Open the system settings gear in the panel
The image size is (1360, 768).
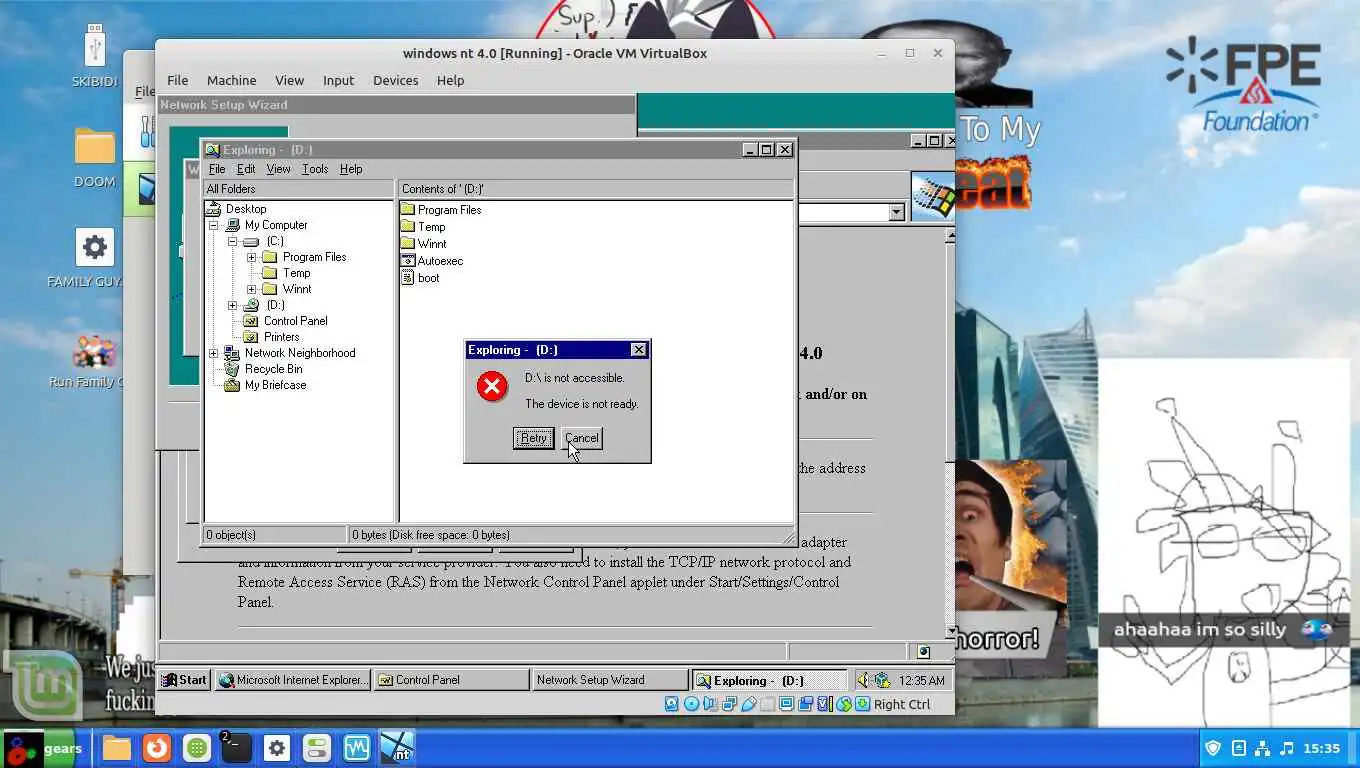pos(277,748)
